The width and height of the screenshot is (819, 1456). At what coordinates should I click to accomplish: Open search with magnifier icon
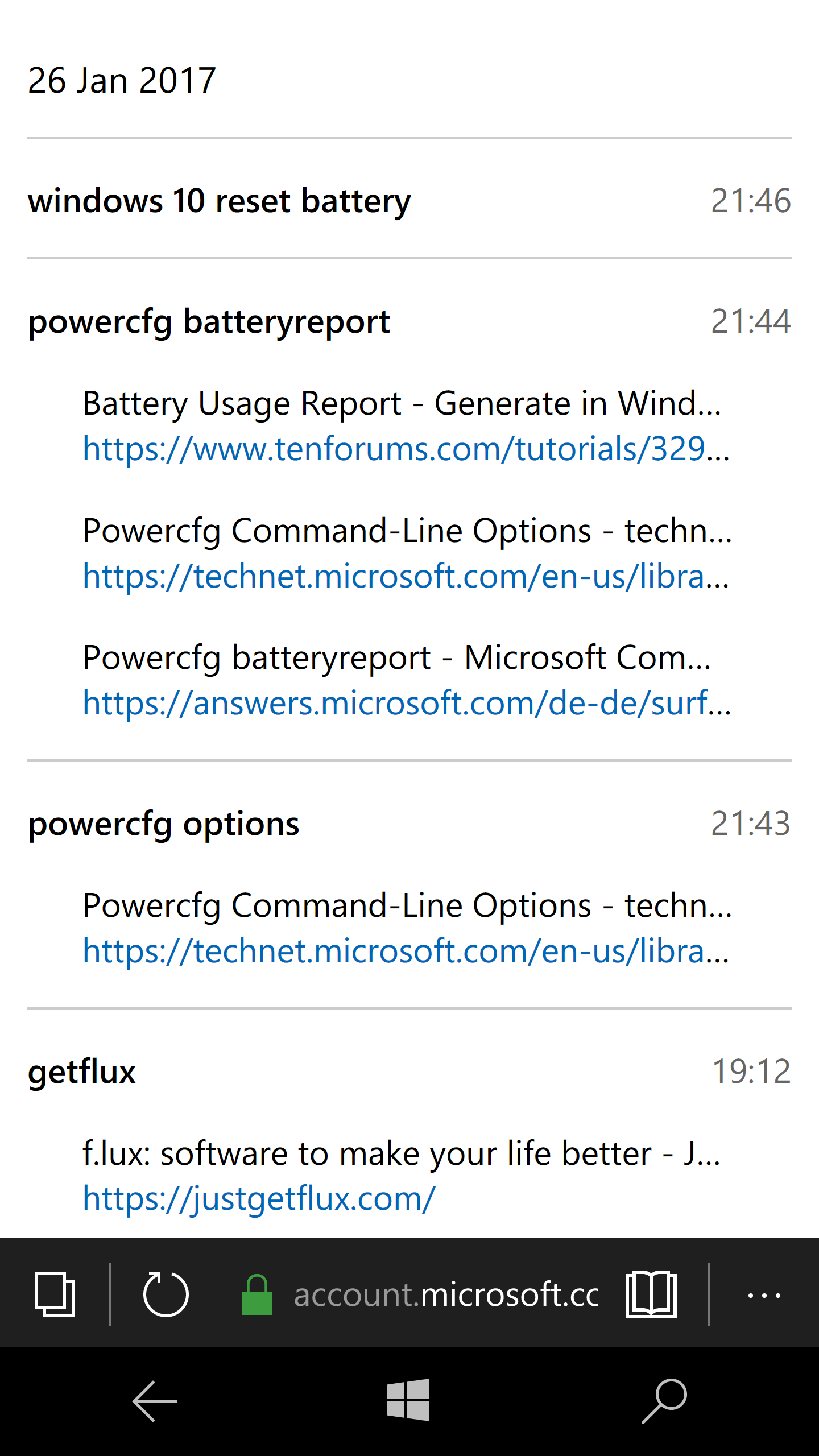[x=664, y=1401]
